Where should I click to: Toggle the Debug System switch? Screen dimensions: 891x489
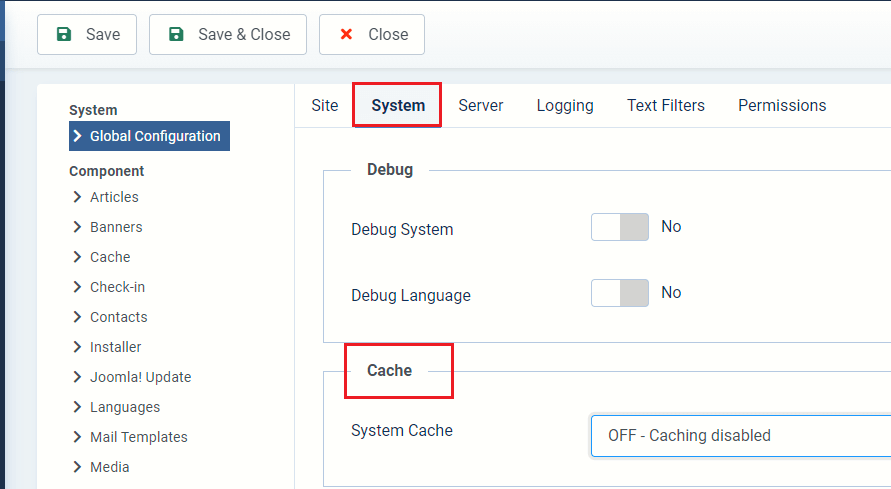click(x=620, y=228)
